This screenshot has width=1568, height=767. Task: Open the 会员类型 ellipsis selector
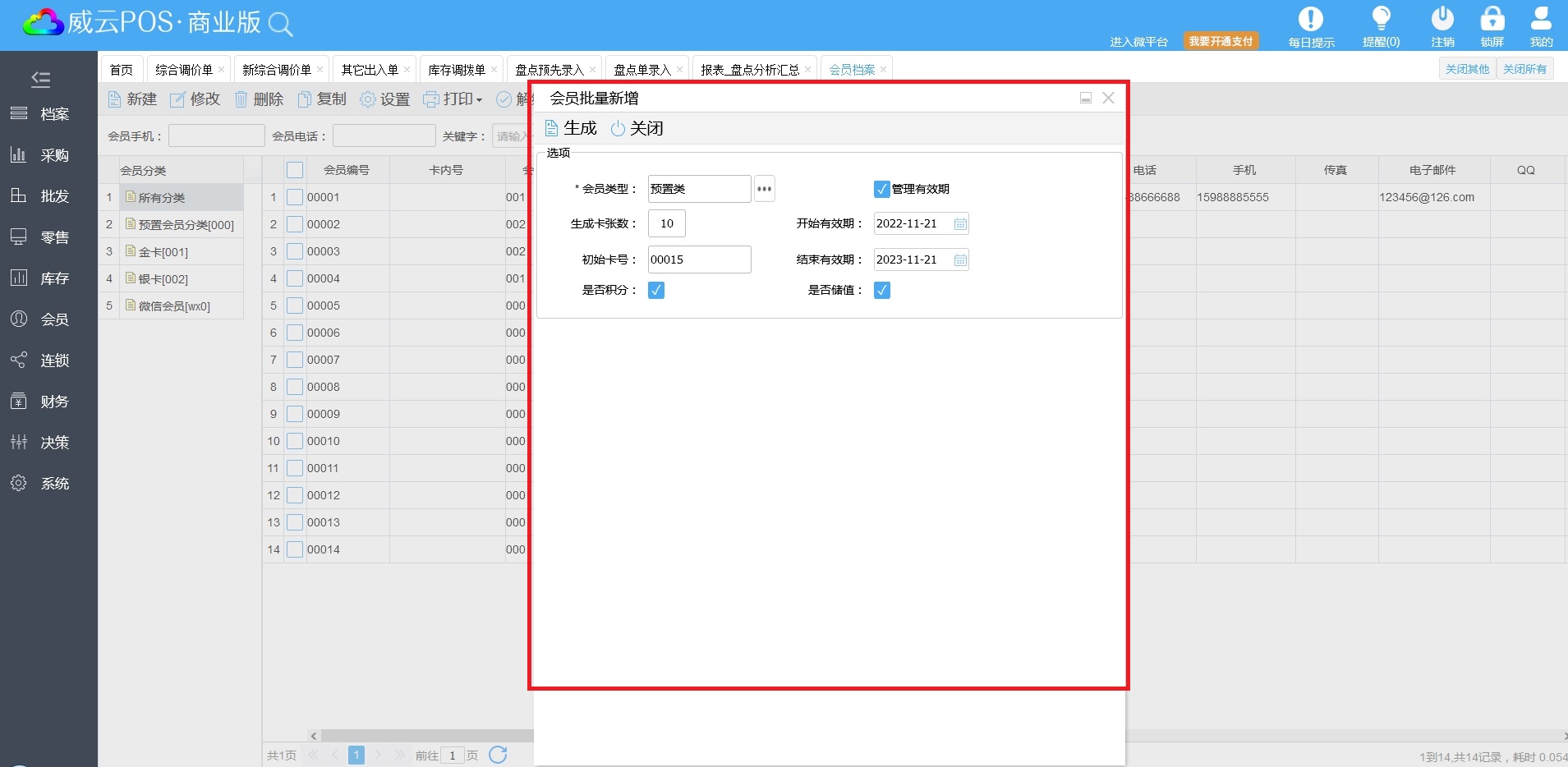click(x=764, y=189)
